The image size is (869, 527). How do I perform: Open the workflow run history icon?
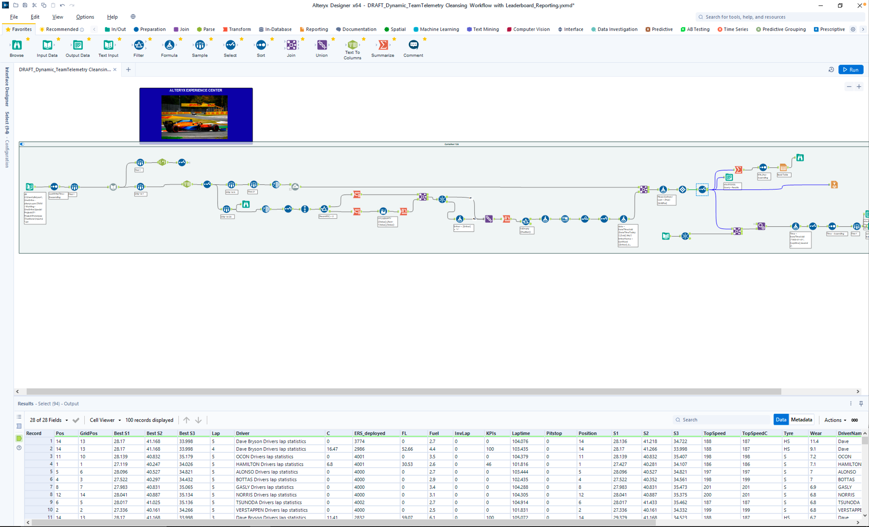[831, 70]
